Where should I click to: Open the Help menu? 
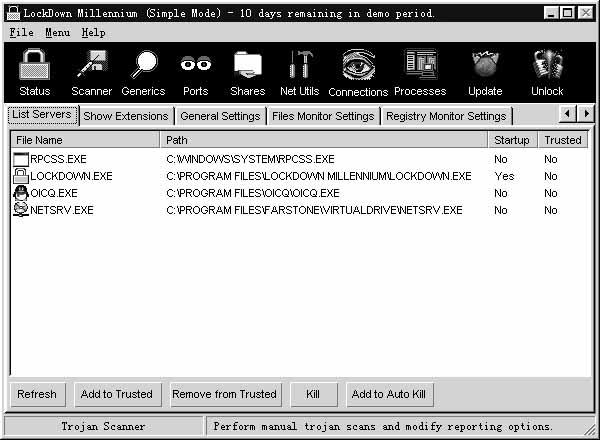(x=93, y=33)
